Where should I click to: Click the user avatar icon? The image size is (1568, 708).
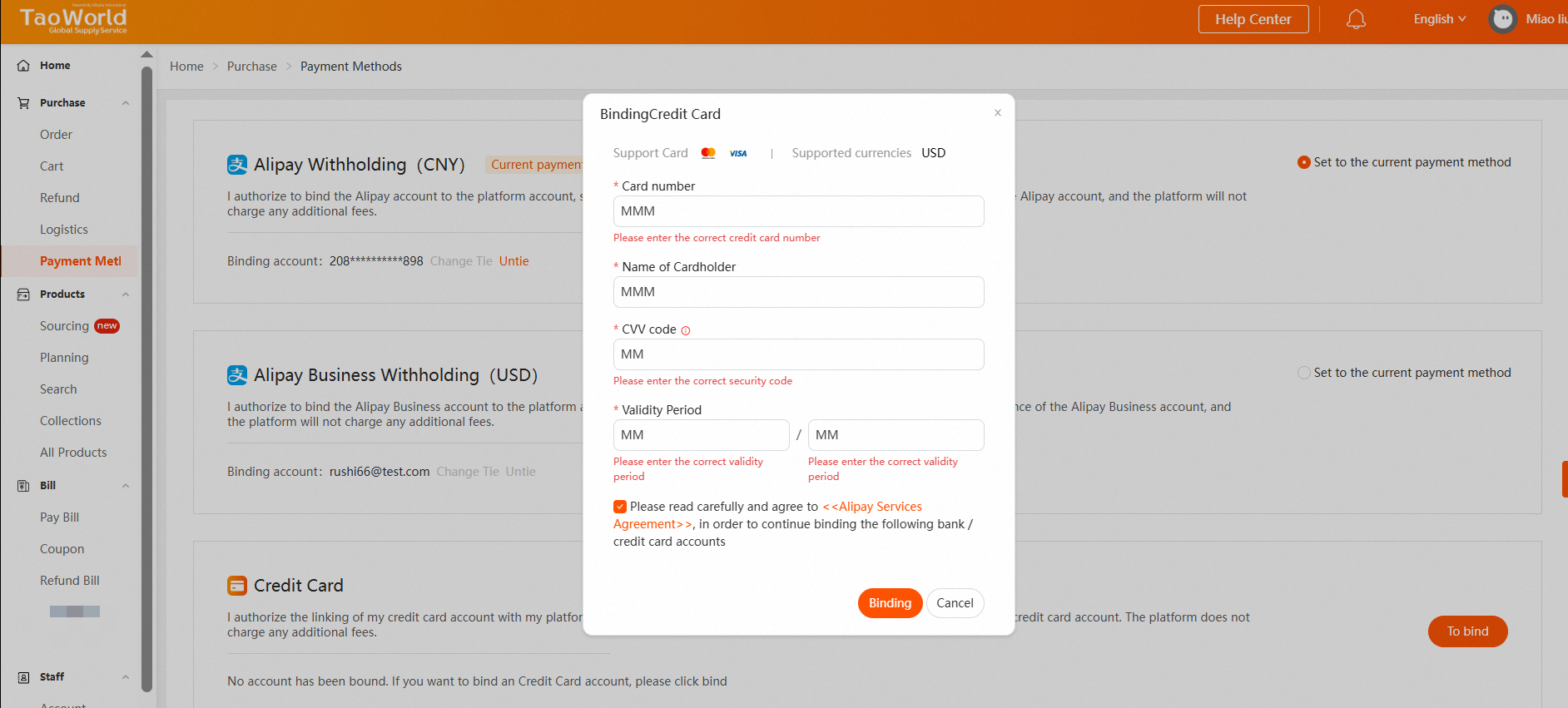pyautogui.click(x=1502, y=19)
